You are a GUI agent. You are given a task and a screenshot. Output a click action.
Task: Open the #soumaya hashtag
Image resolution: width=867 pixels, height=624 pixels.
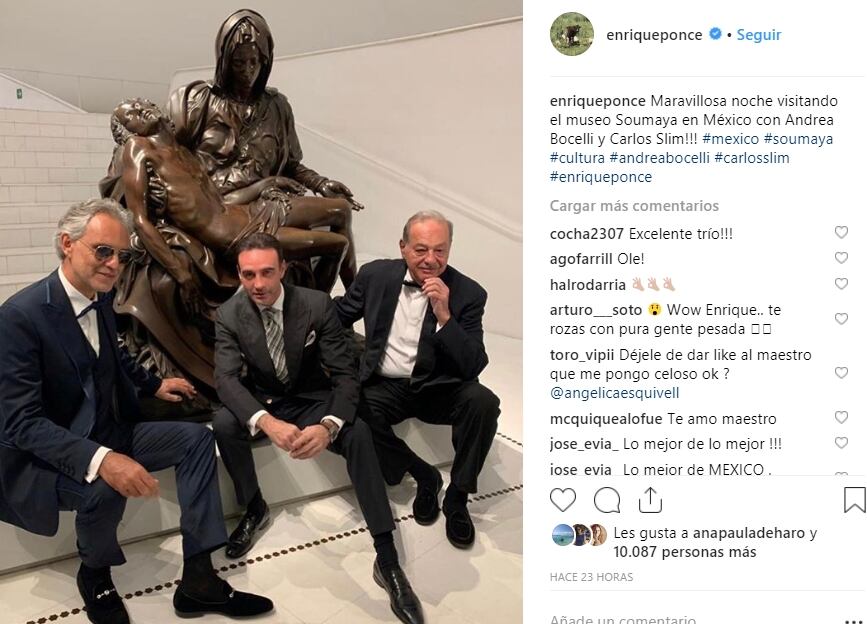[798, 139]
